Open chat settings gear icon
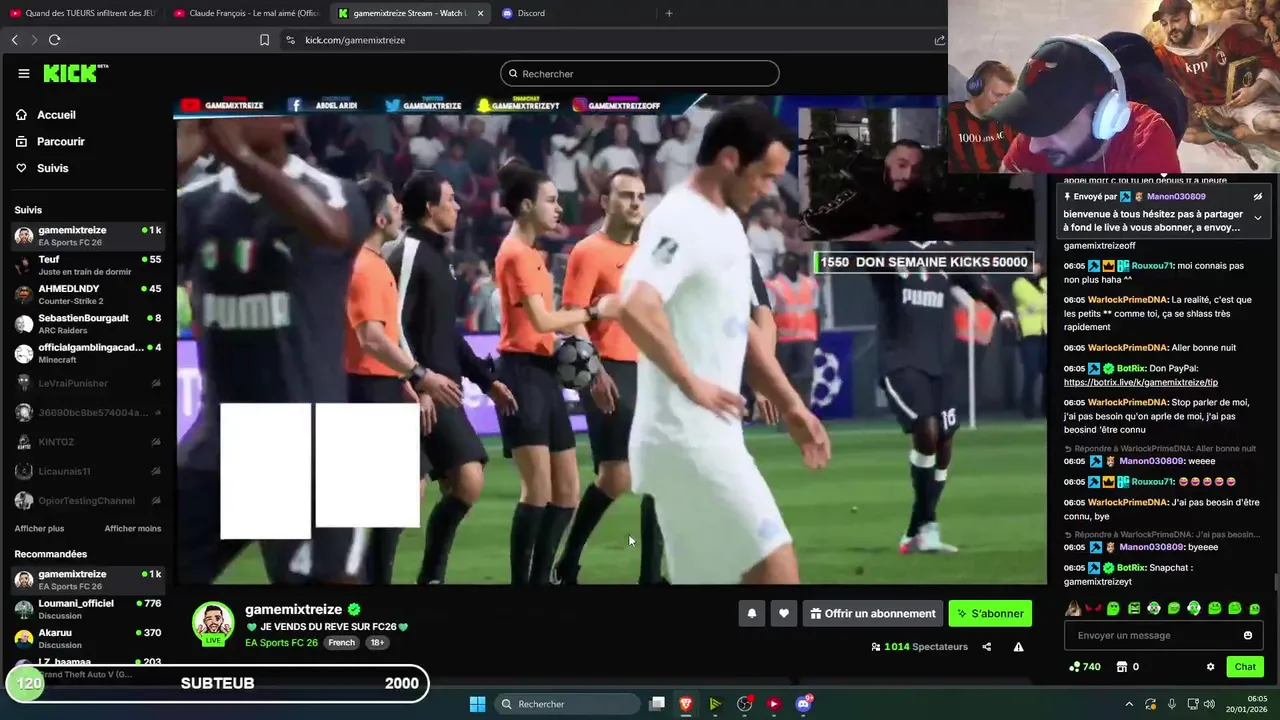 tap(1210, 667)
